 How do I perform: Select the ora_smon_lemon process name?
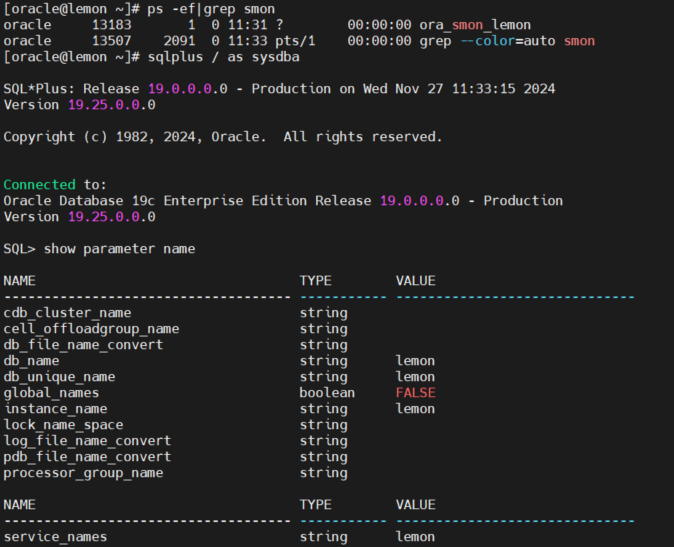(475, 25)
